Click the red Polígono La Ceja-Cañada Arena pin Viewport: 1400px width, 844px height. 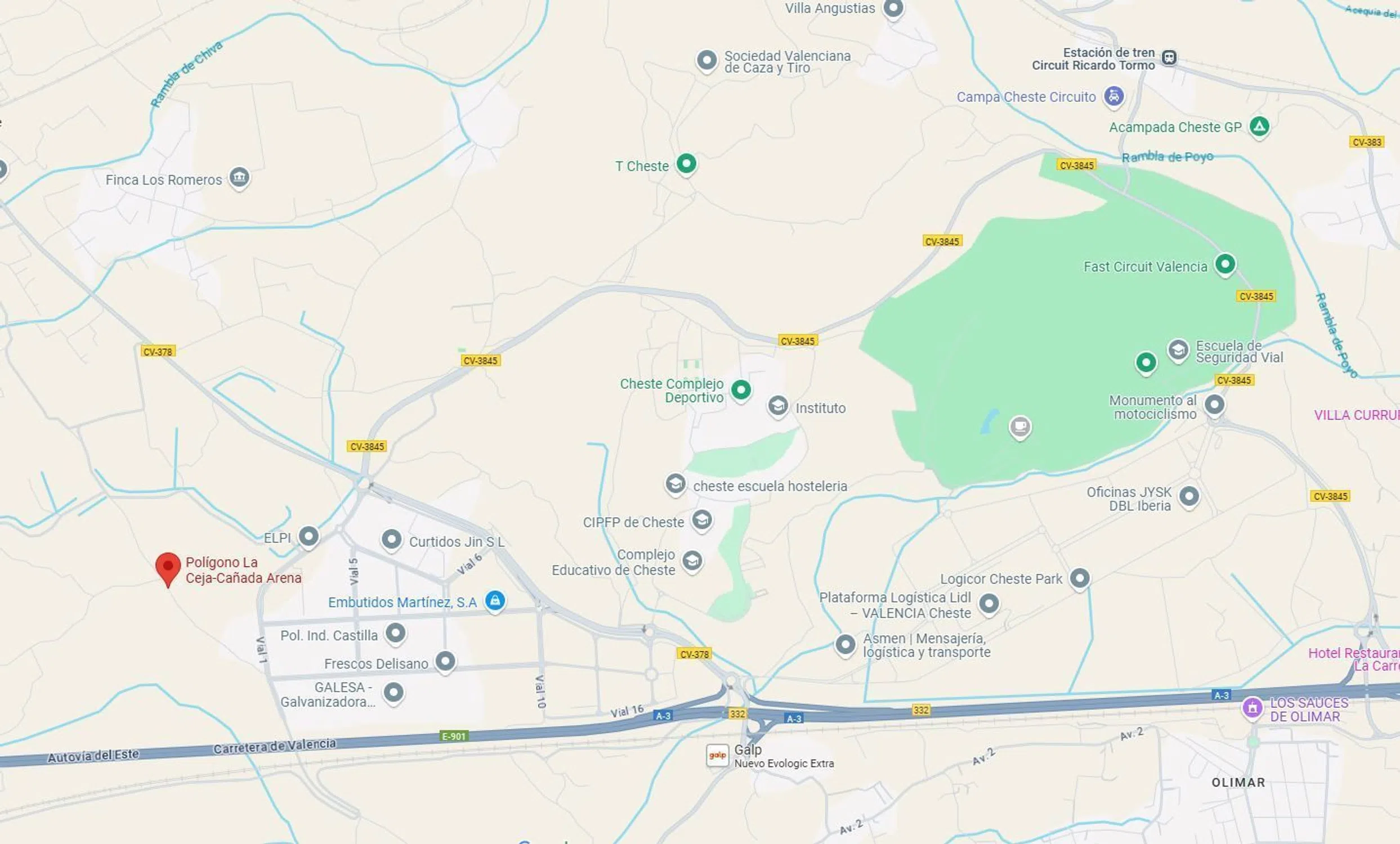[x=168, y=569]
